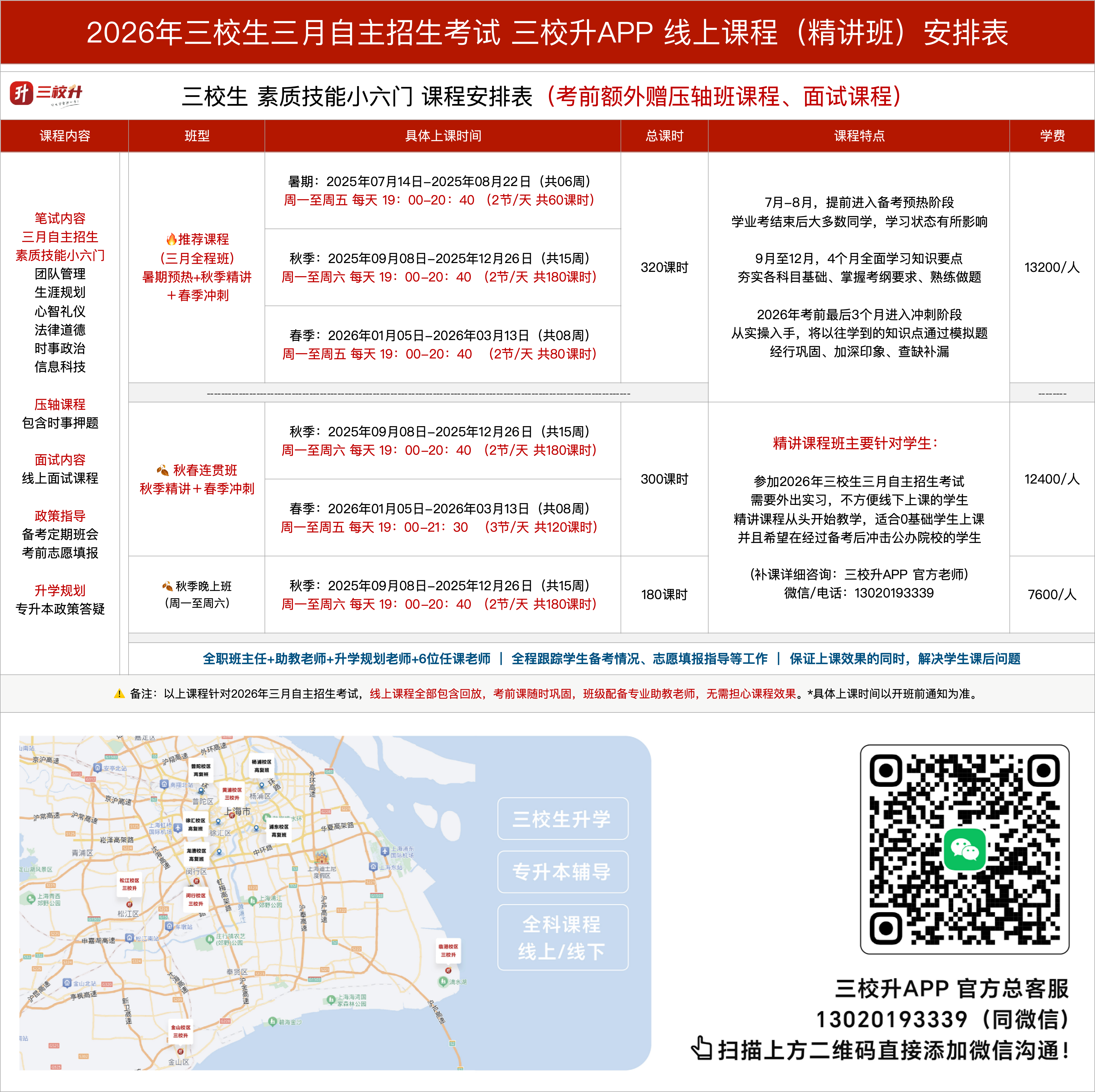The image size is (1095, 1092).
Task: Click the 12400/人 tuition cell
Action: (x=1052, y=479)
